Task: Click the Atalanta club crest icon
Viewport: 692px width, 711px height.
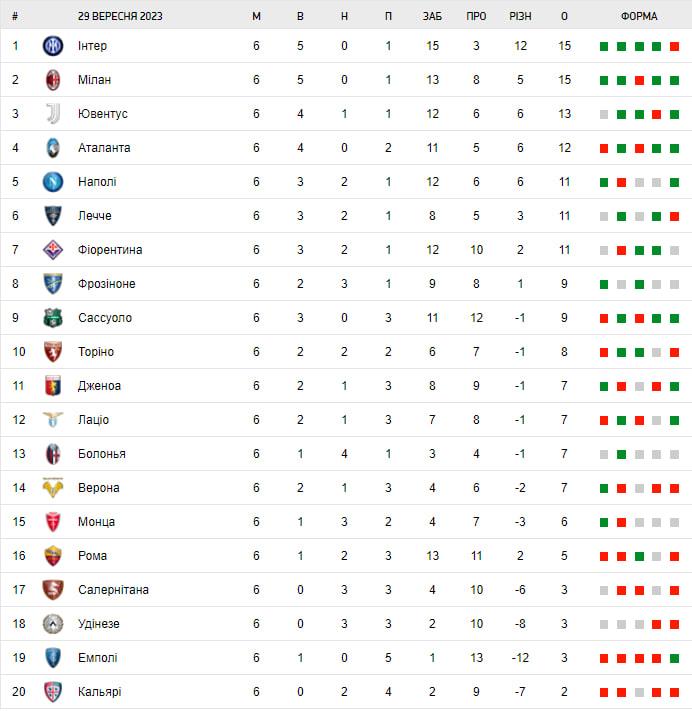Action: tap(53, 148)
